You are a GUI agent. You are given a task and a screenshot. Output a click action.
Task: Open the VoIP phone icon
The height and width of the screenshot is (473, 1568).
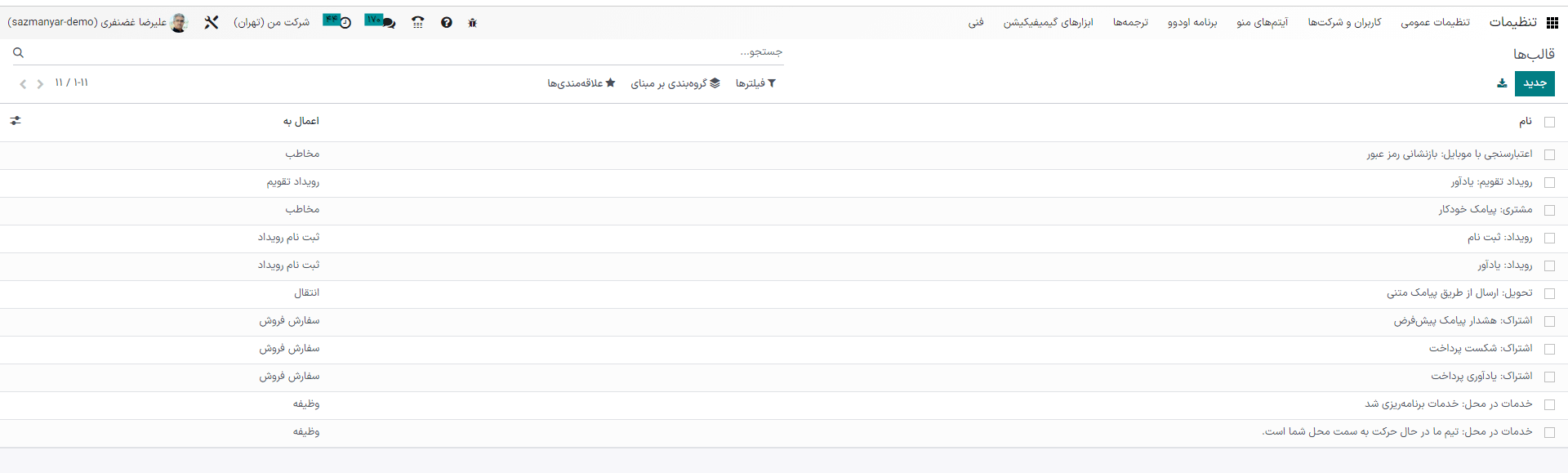tap(418, 23)
